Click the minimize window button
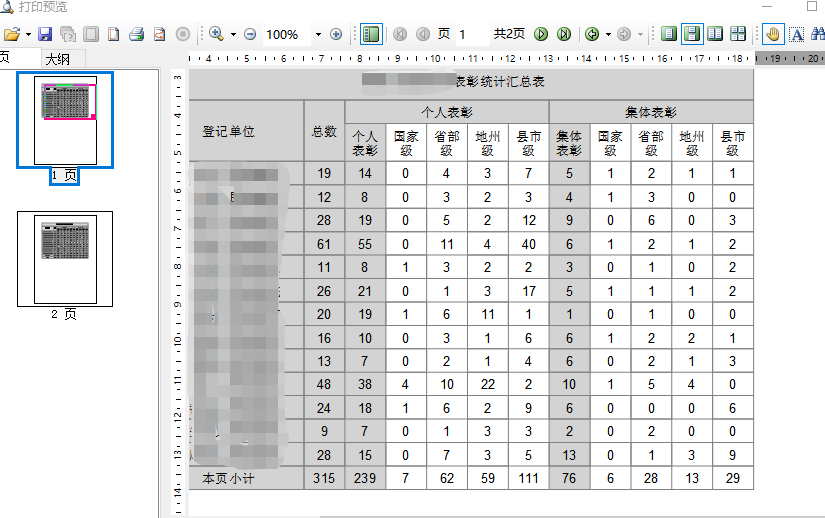Image resolution: width=825 pixels, height=518 pixels. [767, 6]
